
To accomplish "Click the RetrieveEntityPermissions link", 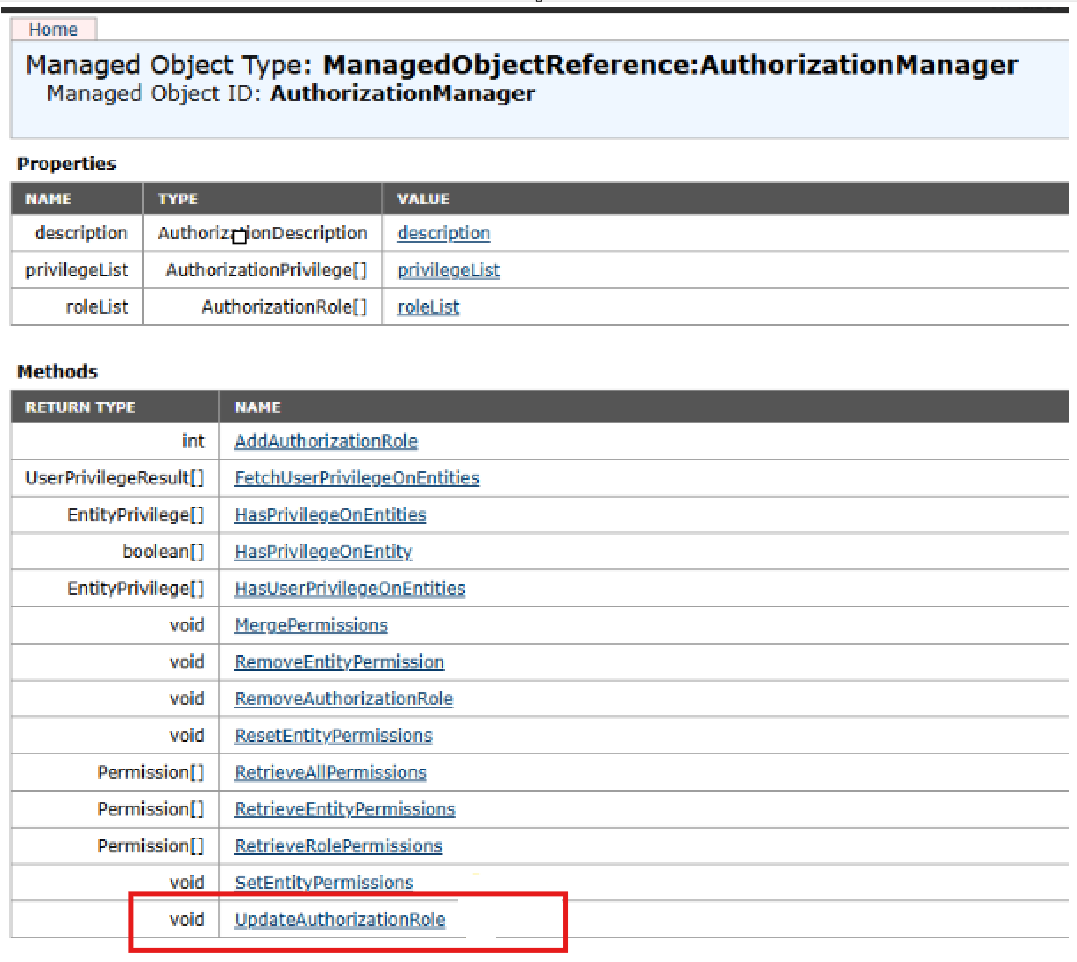I will 345,809.
